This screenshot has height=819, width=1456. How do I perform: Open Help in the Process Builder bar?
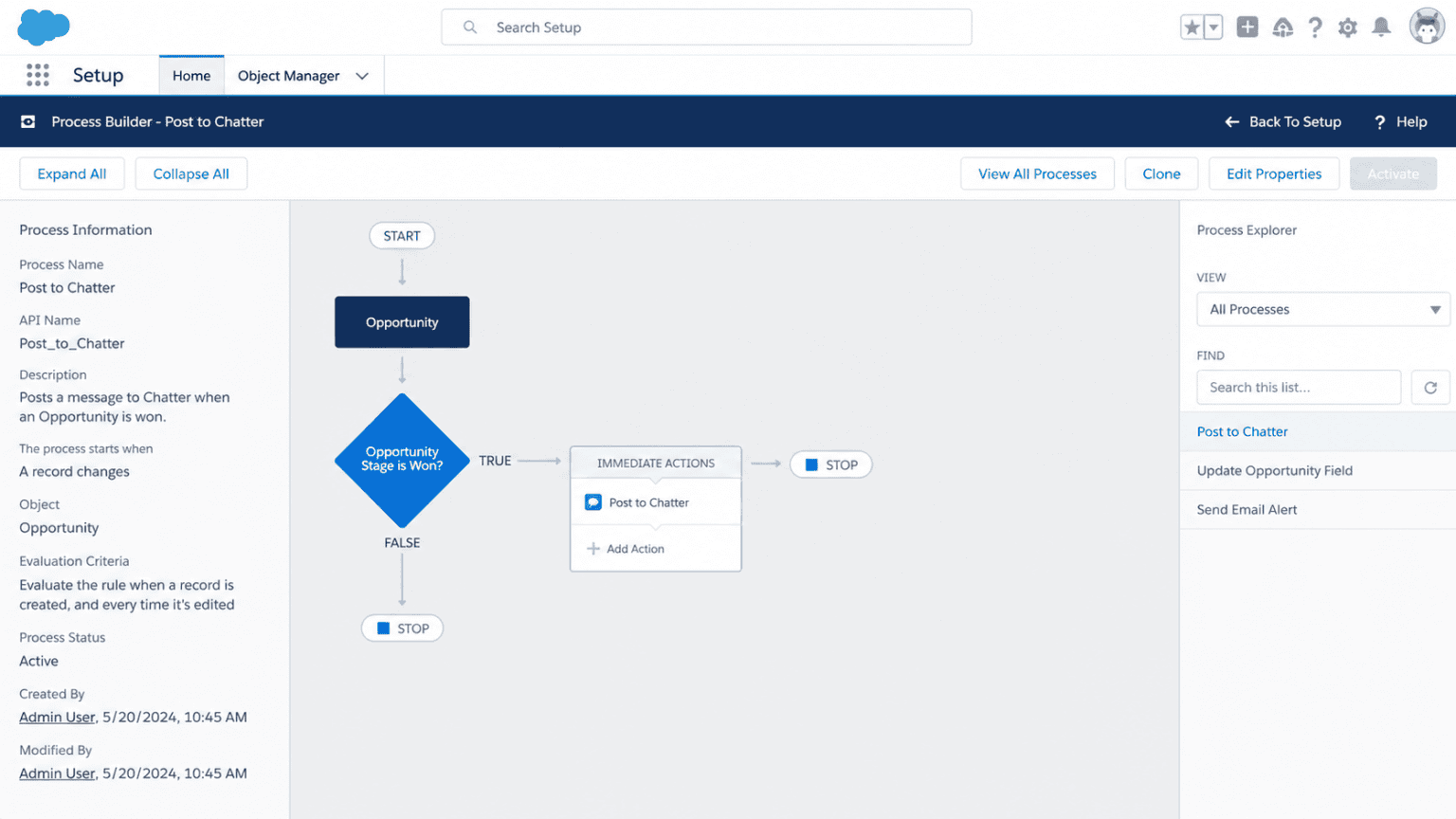1401,121
